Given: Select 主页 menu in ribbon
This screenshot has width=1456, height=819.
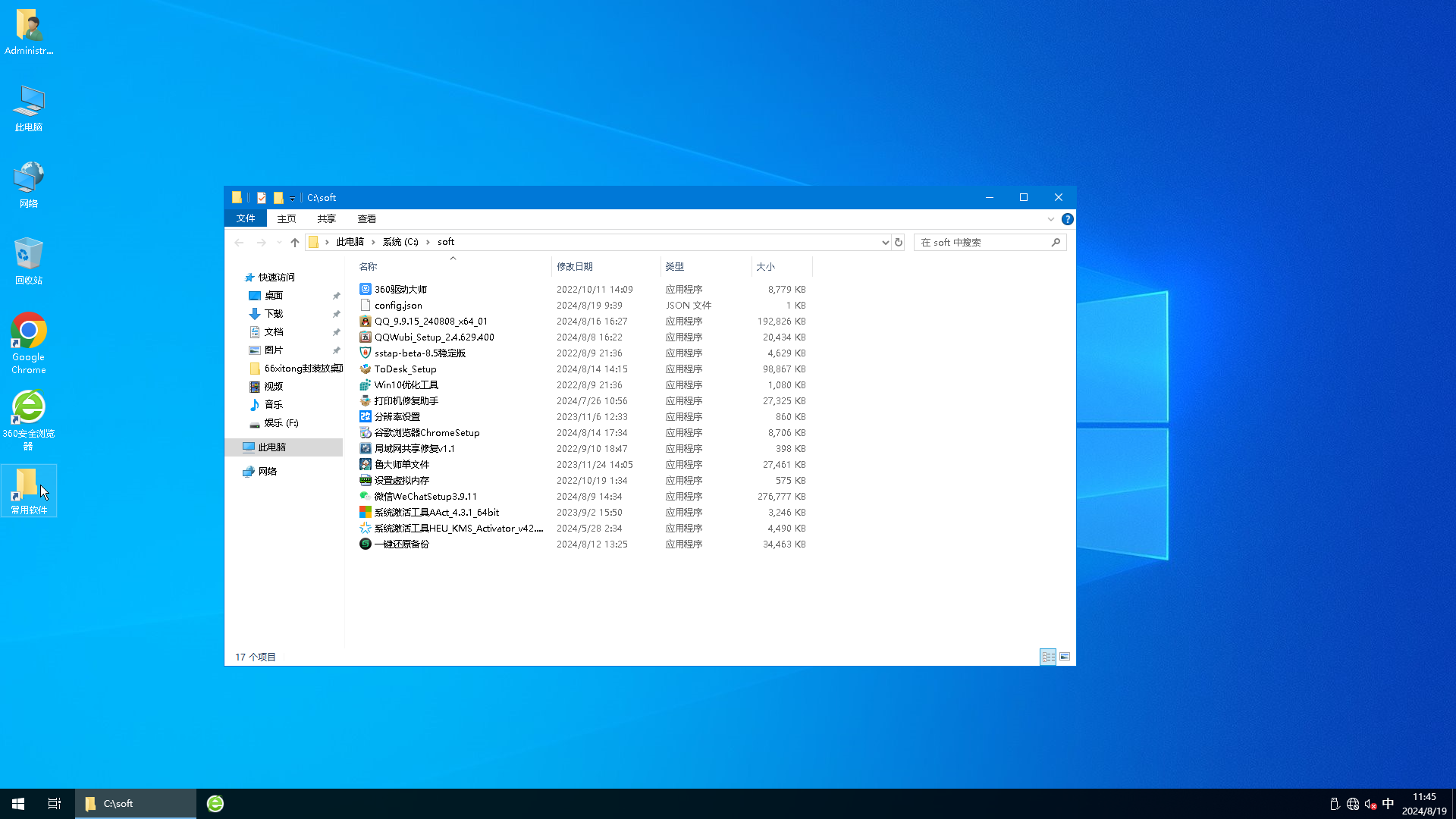Looking at the screenshot, I should 285,219.
